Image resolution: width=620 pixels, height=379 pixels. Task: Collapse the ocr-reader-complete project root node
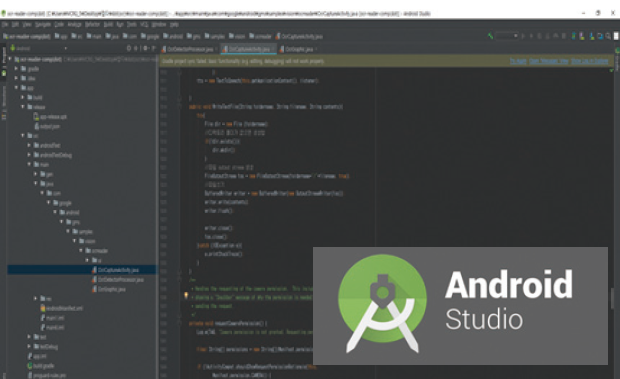(x=10, y=59)
